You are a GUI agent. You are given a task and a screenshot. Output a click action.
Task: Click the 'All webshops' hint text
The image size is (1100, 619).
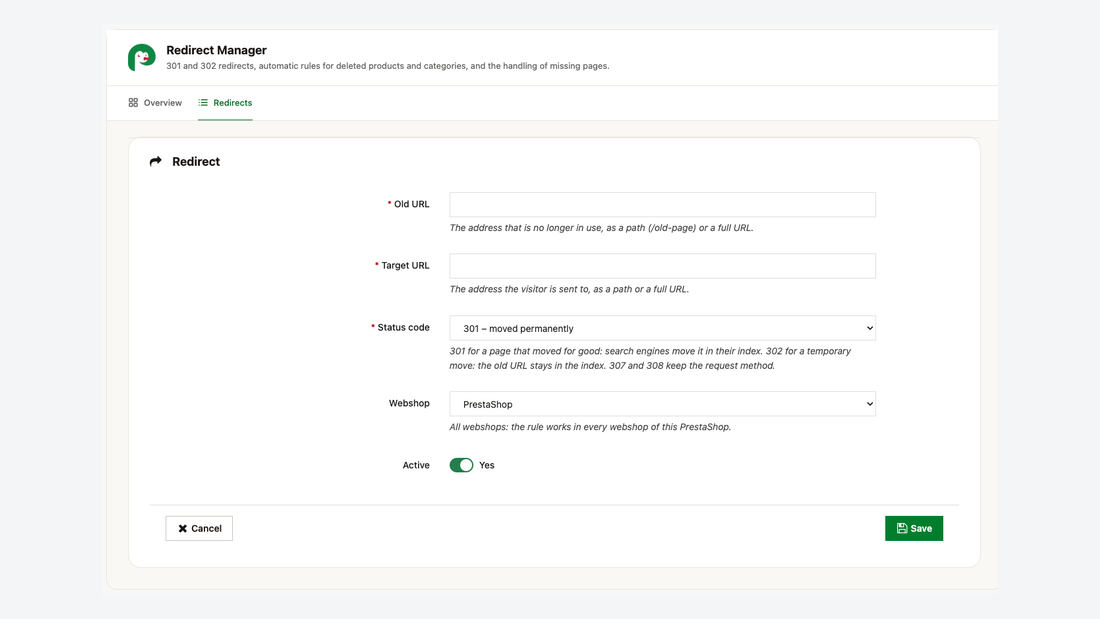coord(590,427)
